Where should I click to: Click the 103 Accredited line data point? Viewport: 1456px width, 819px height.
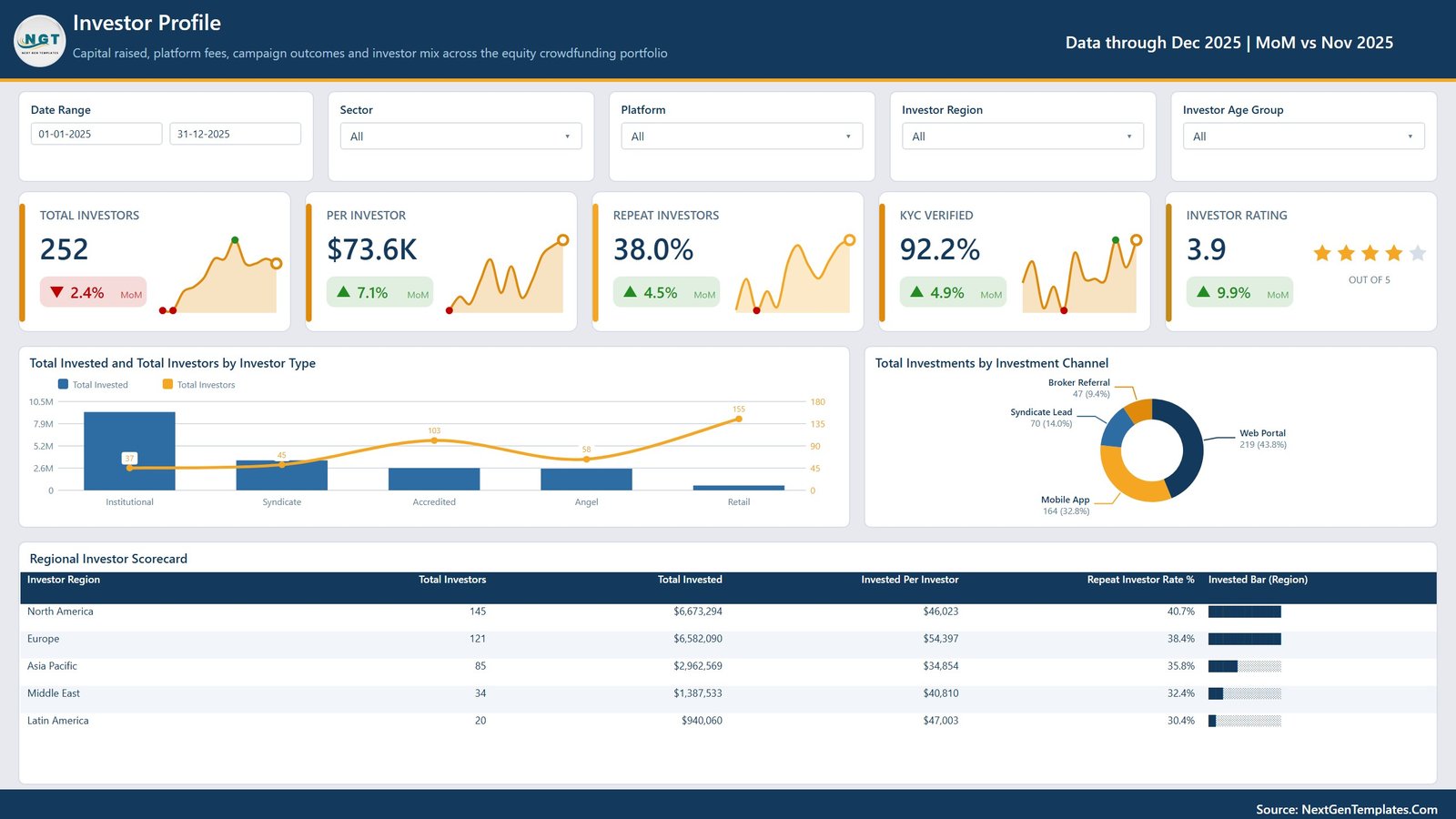point(434,440)
